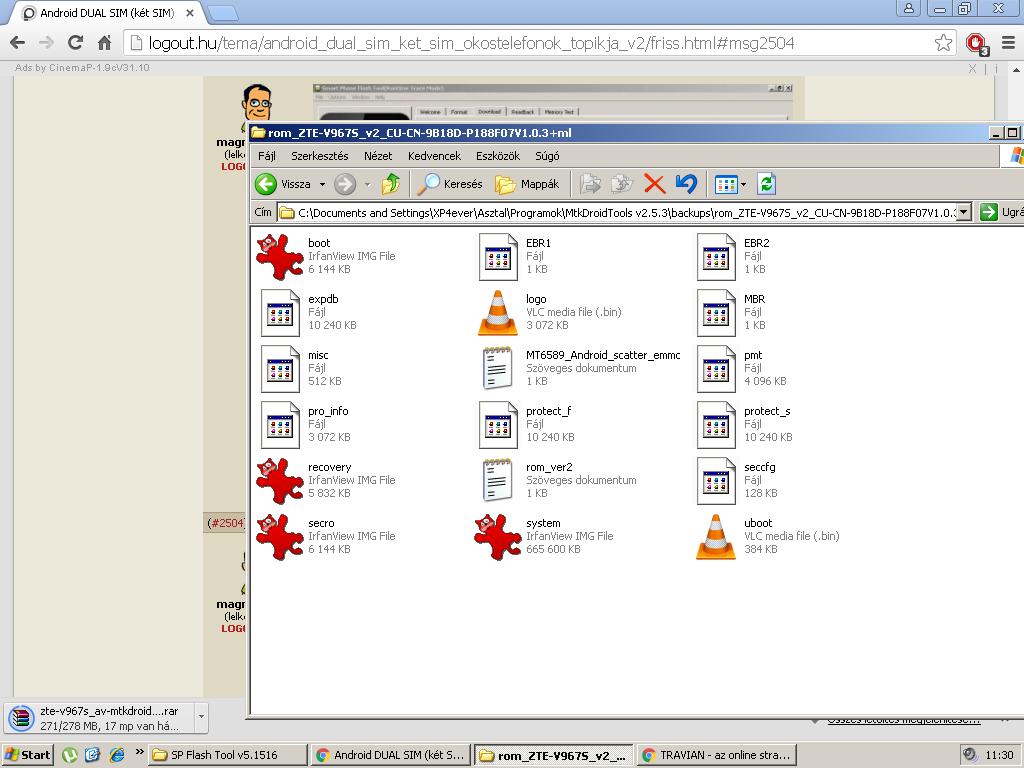Open Chrome hamburger menu
The height and width of the screenshot is (768, 1024).
(1008, 43)
